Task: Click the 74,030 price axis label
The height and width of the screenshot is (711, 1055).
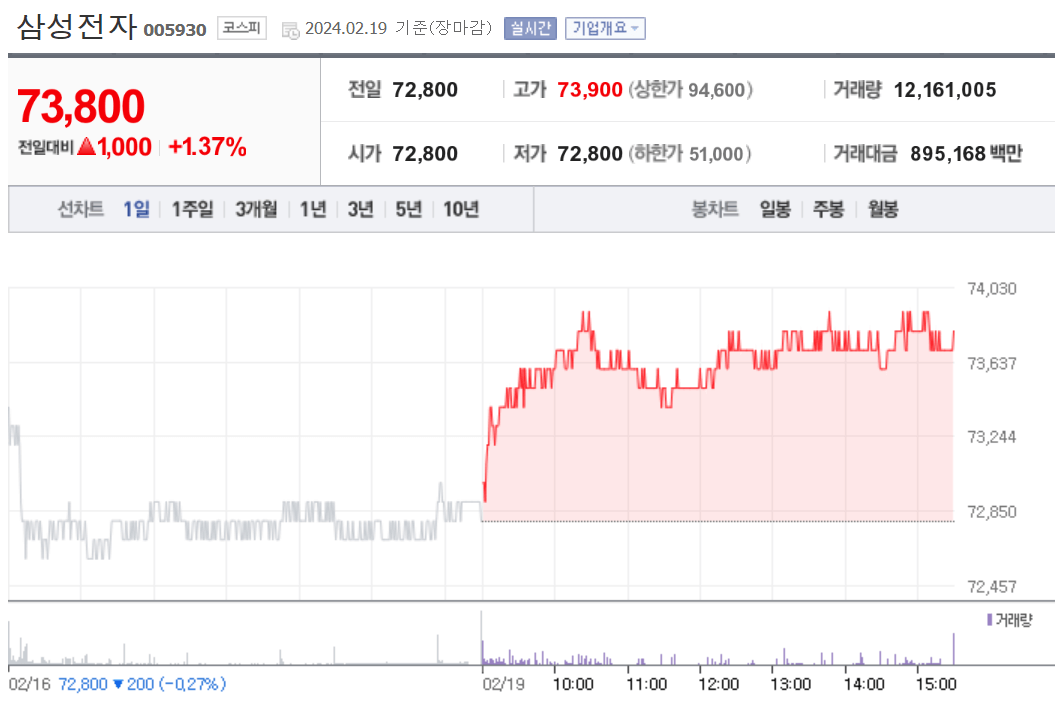Action: pyautogui.click(x=992, y=289)
